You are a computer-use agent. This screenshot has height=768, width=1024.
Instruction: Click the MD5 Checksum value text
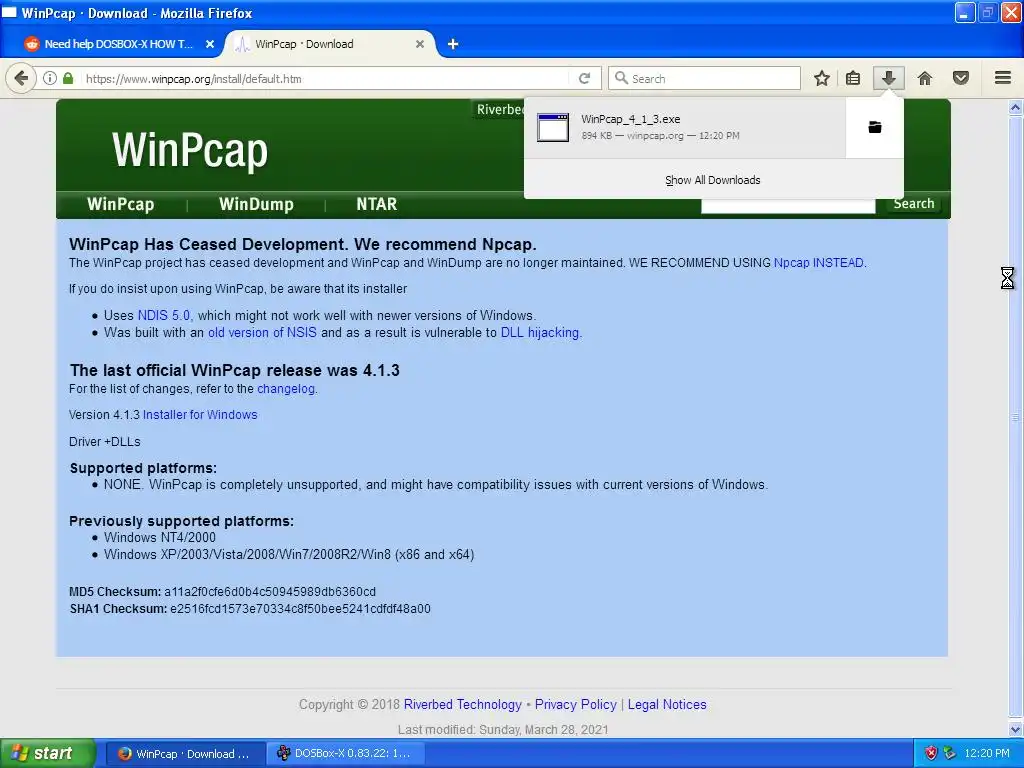click(x=270, y=592)
